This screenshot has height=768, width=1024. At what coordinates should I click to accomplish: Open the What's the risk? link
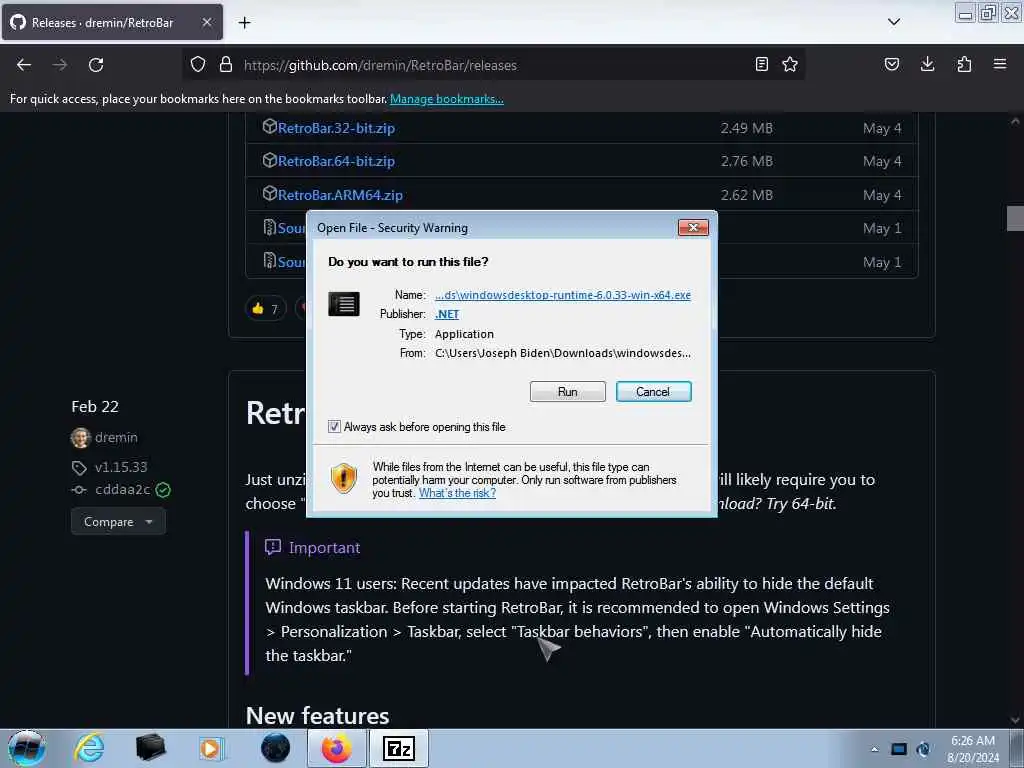457,493
